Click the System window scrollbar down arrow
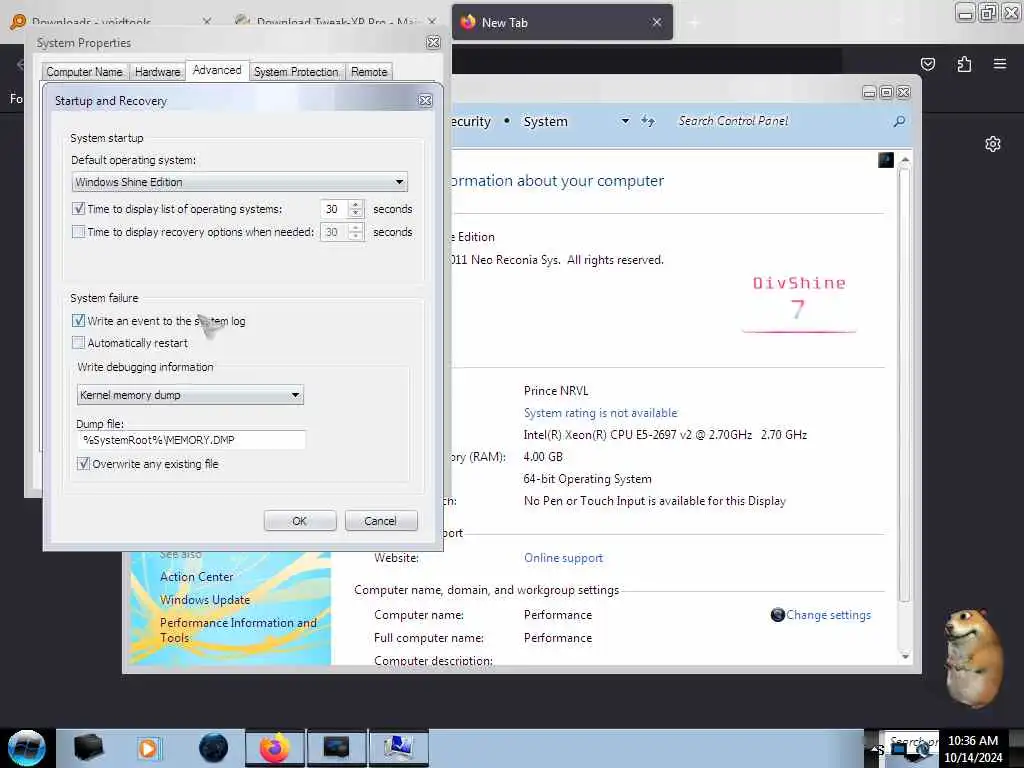 click(904, 655)
